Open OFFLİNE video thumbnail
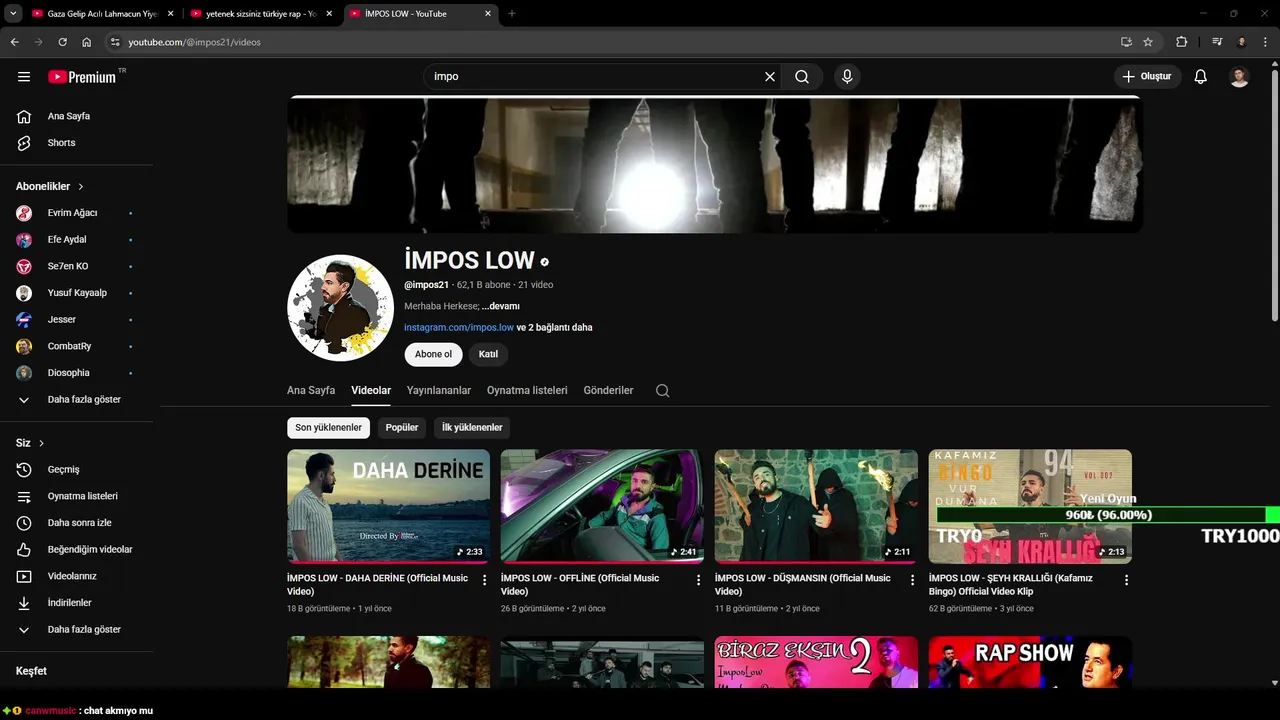1280x720 pixels. point(602,506)
